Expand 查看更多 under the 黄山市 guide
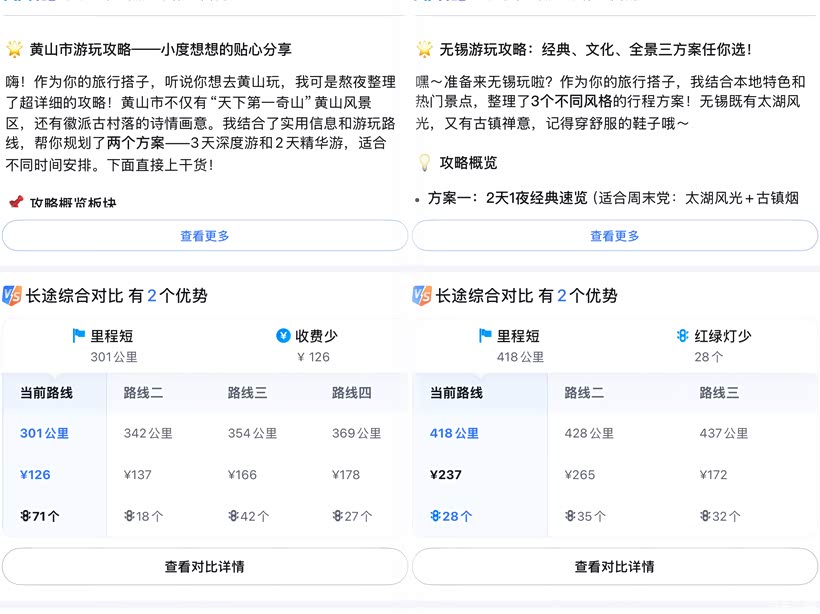The width and height of the screenshot is (820, 614). click(x=205, y=236)
